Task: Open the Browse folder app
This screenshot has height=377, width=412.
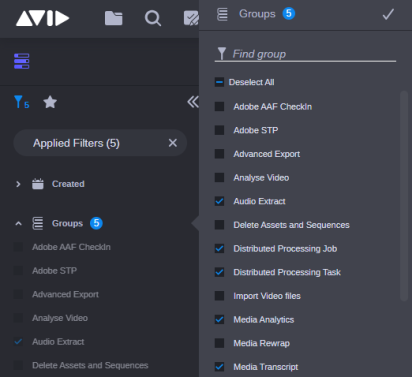Action: [x=114, y=18]
